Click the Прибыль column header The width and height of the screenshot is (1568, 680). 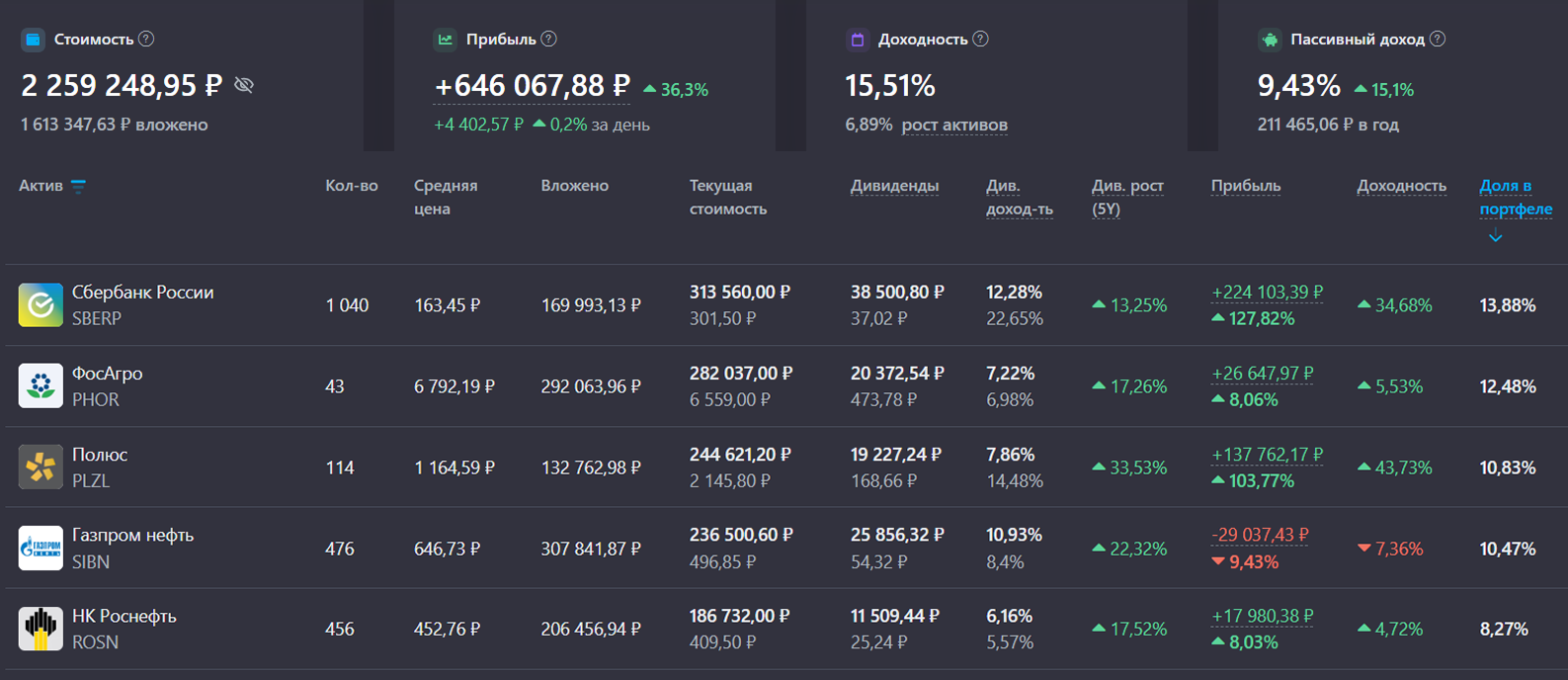(x=1245, y=186)
